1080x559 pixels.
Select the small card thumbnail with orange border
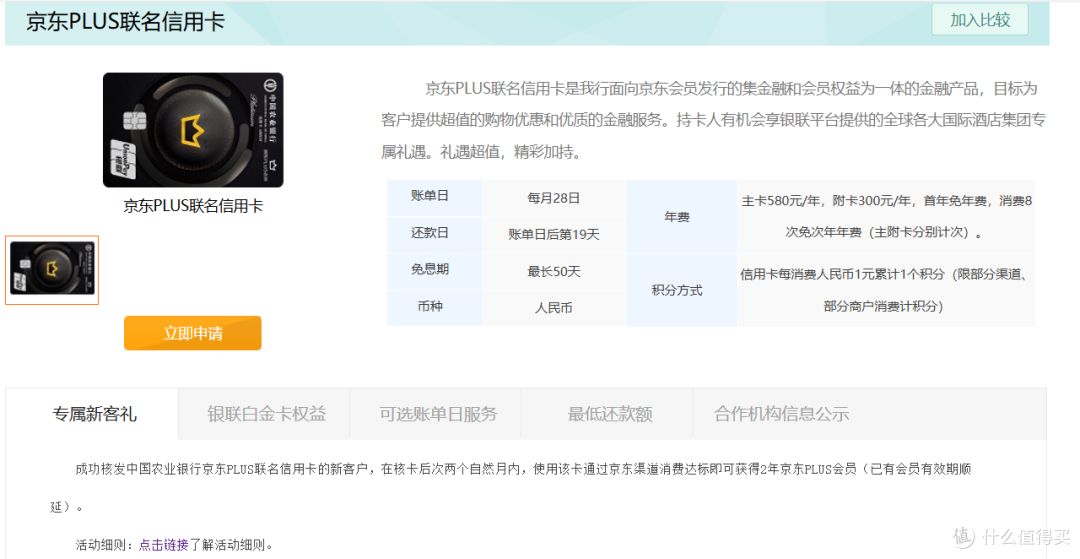52,270
